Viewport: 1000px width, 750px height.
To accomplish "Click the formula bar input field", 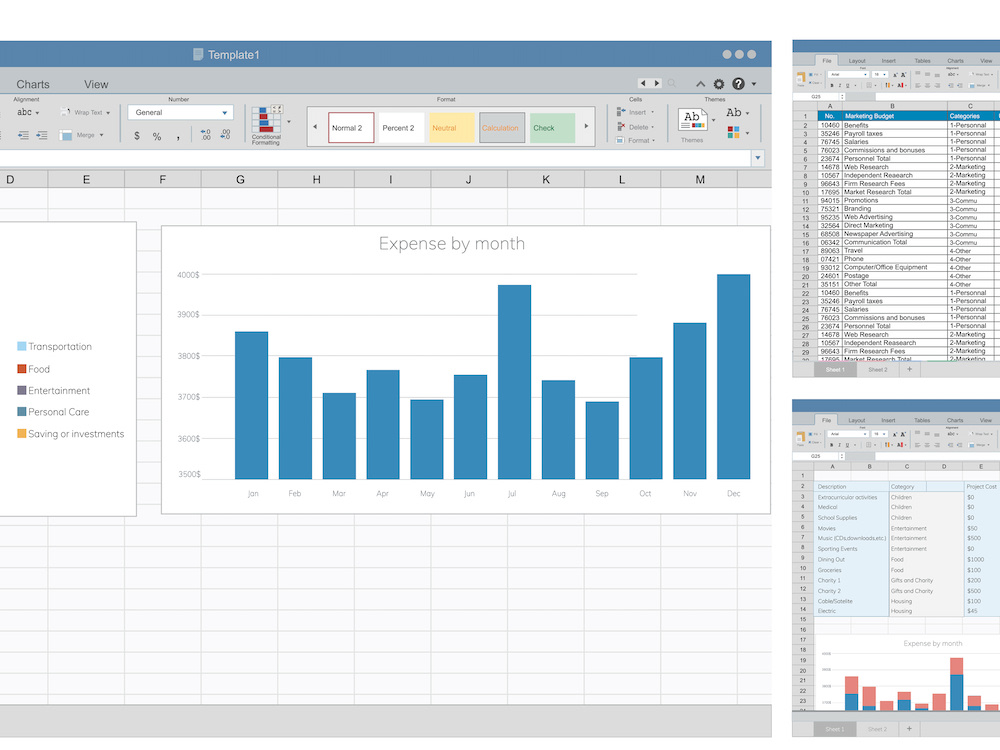I will tap(375, 158).
